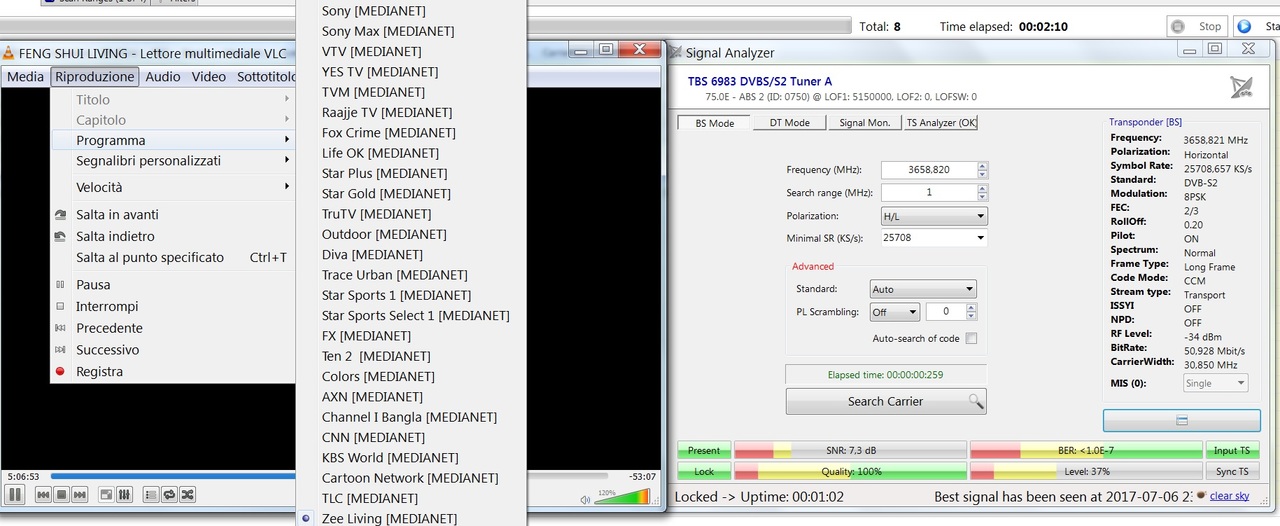Open the Media menu in VLC
Screen dimensions: 1280x526
click(25, 77)
